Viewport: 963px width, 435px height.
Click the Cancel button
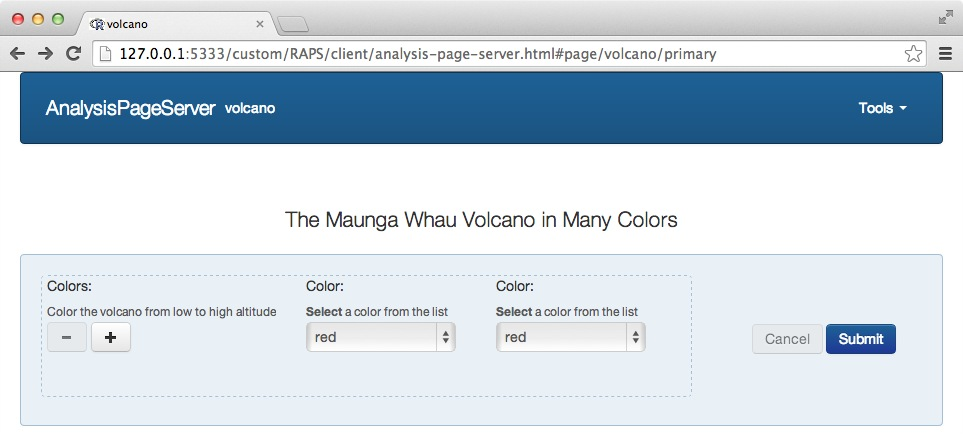click(x=787, y=339)
